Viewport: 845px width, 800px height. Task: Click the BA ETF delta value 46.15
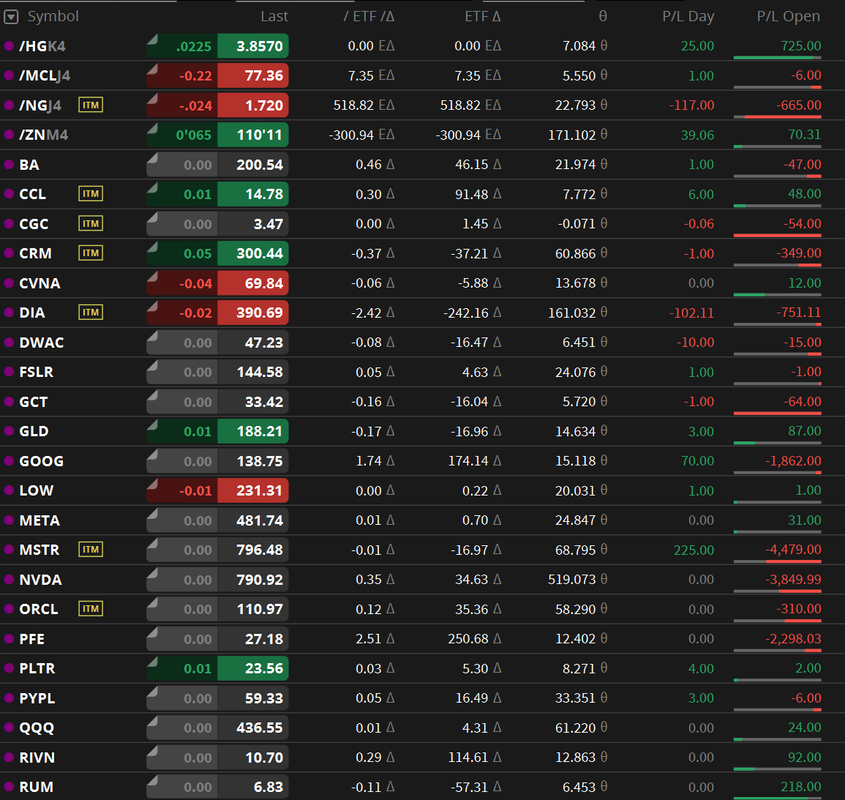click(472, 164)
